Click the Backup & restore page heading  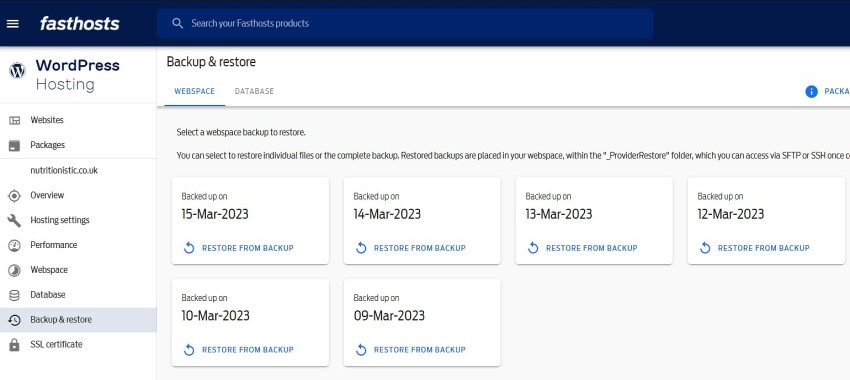211,62
